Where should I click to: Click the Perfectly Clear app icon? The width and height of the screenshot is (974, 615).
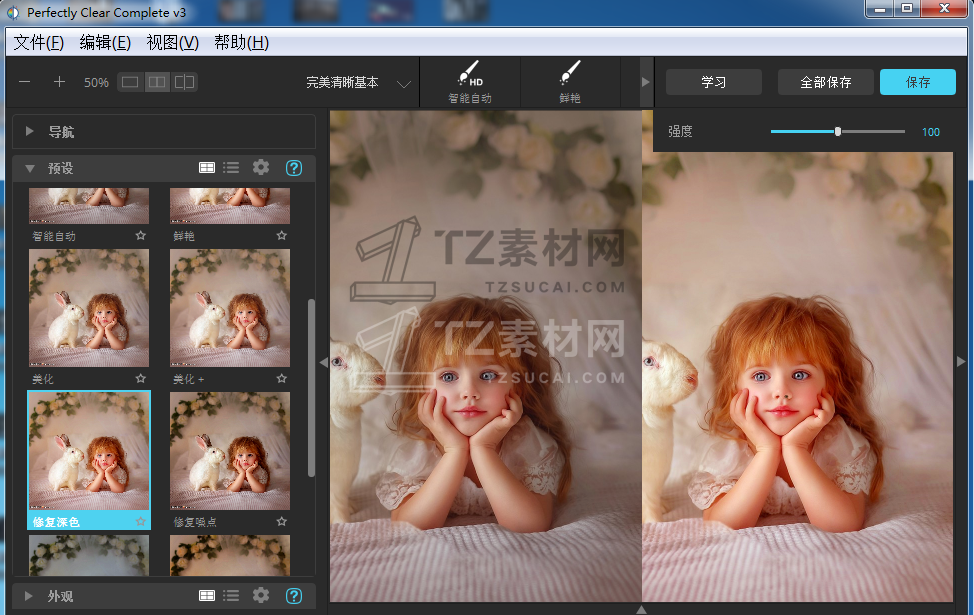(13, 12)
